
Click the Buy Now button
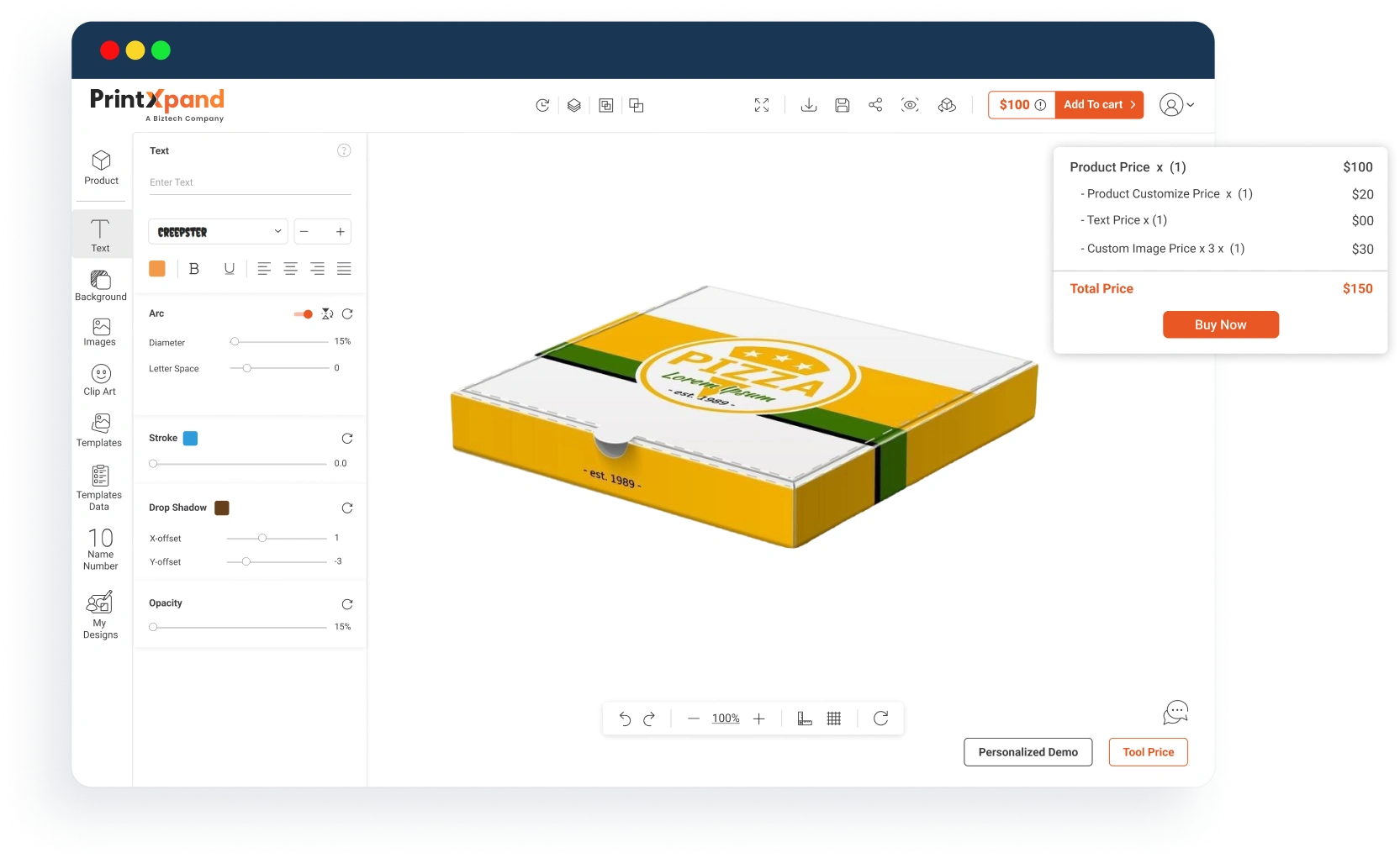click(x=1220, y=325)
